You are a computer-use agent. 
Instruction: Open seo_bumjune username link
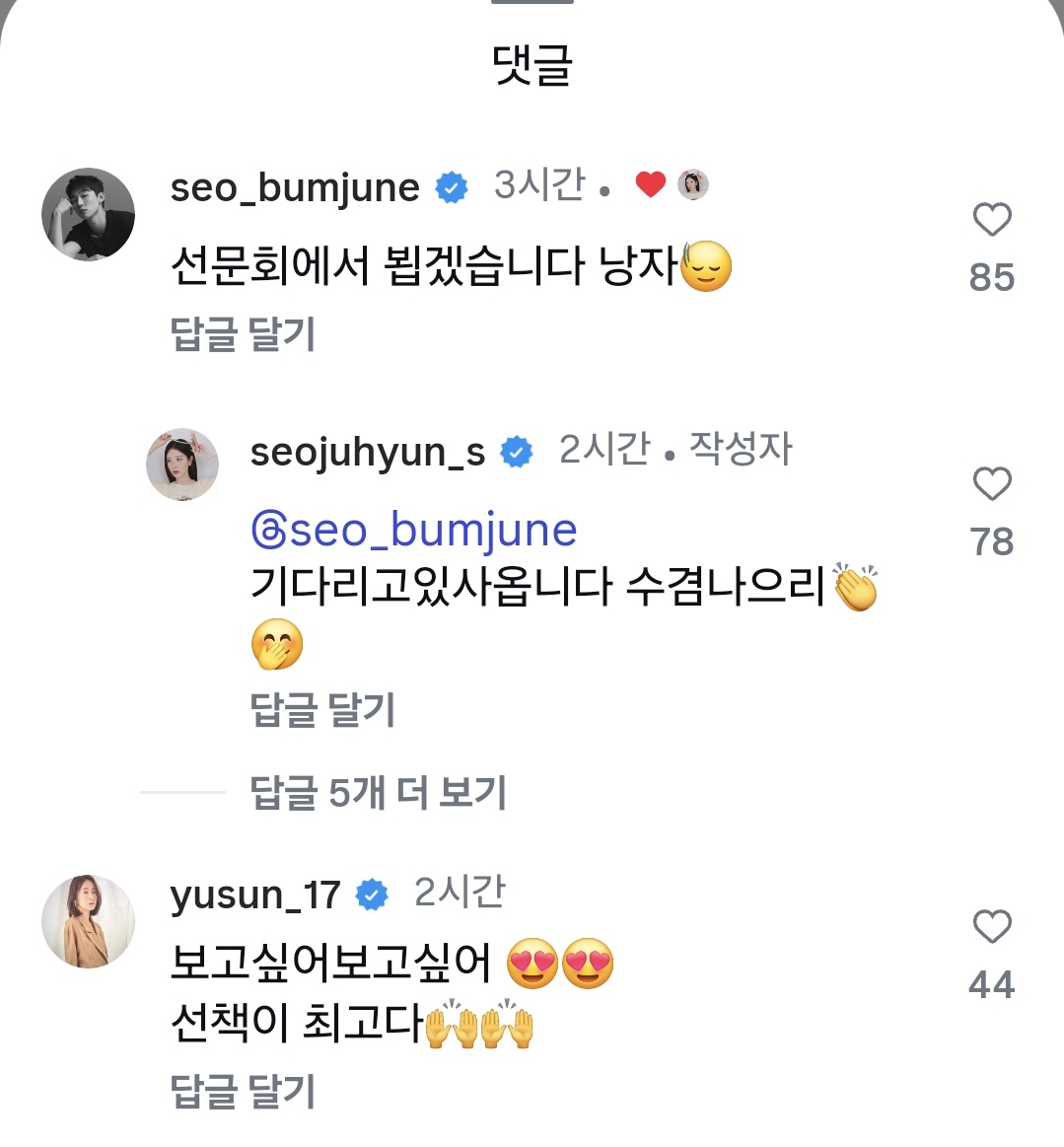click(295, 187)
